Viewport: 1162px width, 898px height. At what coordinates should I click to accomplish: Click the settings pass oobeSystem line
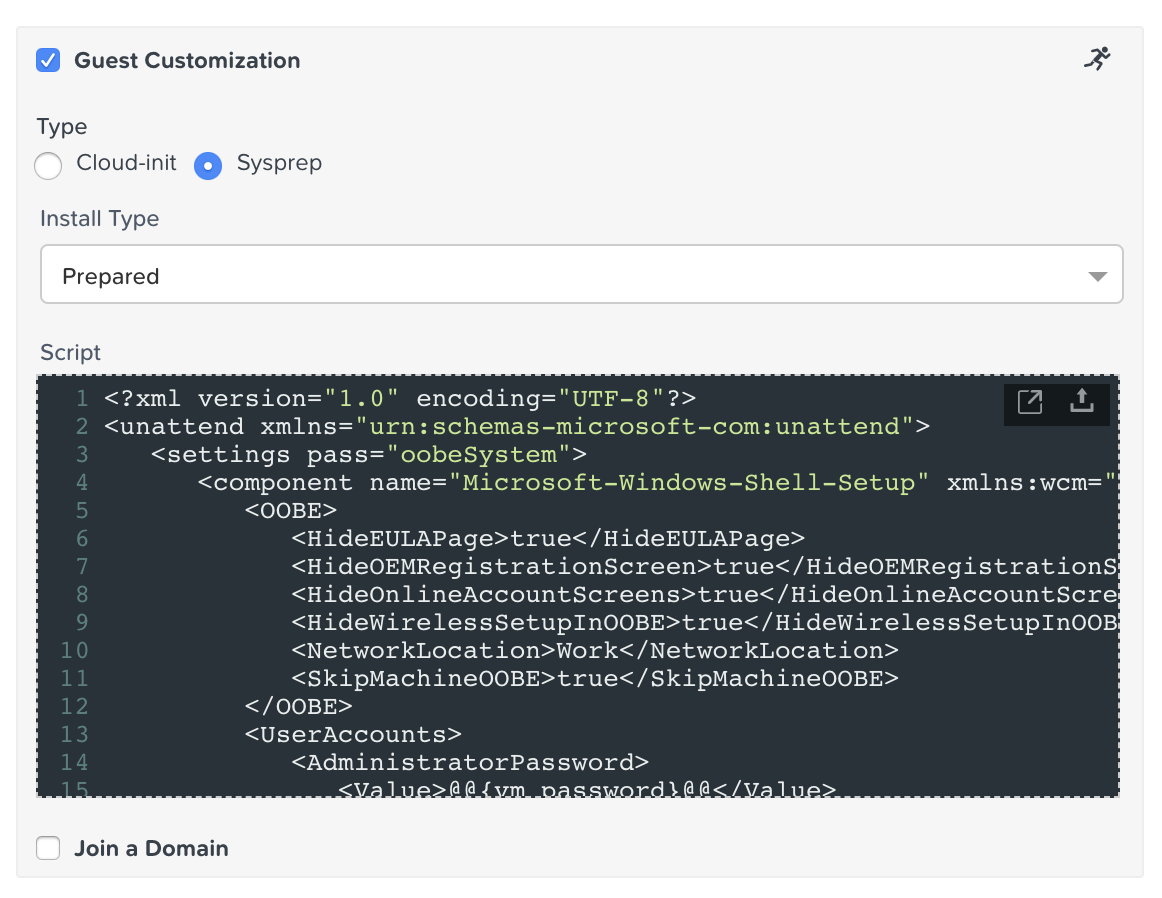coord(368,454)
